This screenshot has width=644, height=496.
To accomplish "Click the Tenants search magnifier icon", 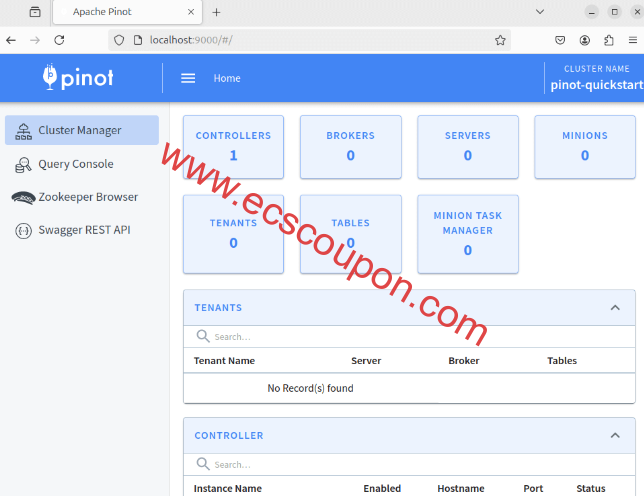I will (203, 336).
